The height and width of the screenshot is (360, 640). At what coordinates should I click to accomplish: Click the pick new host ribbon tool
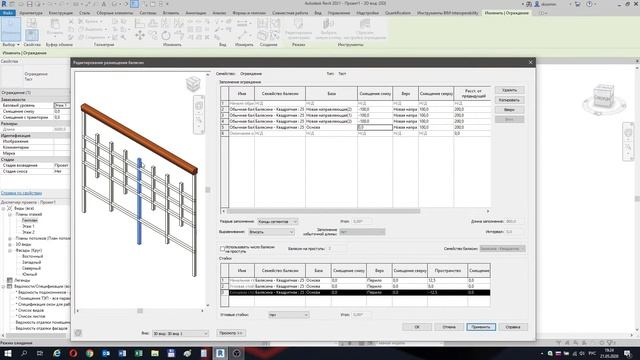(x=328, y=29)
